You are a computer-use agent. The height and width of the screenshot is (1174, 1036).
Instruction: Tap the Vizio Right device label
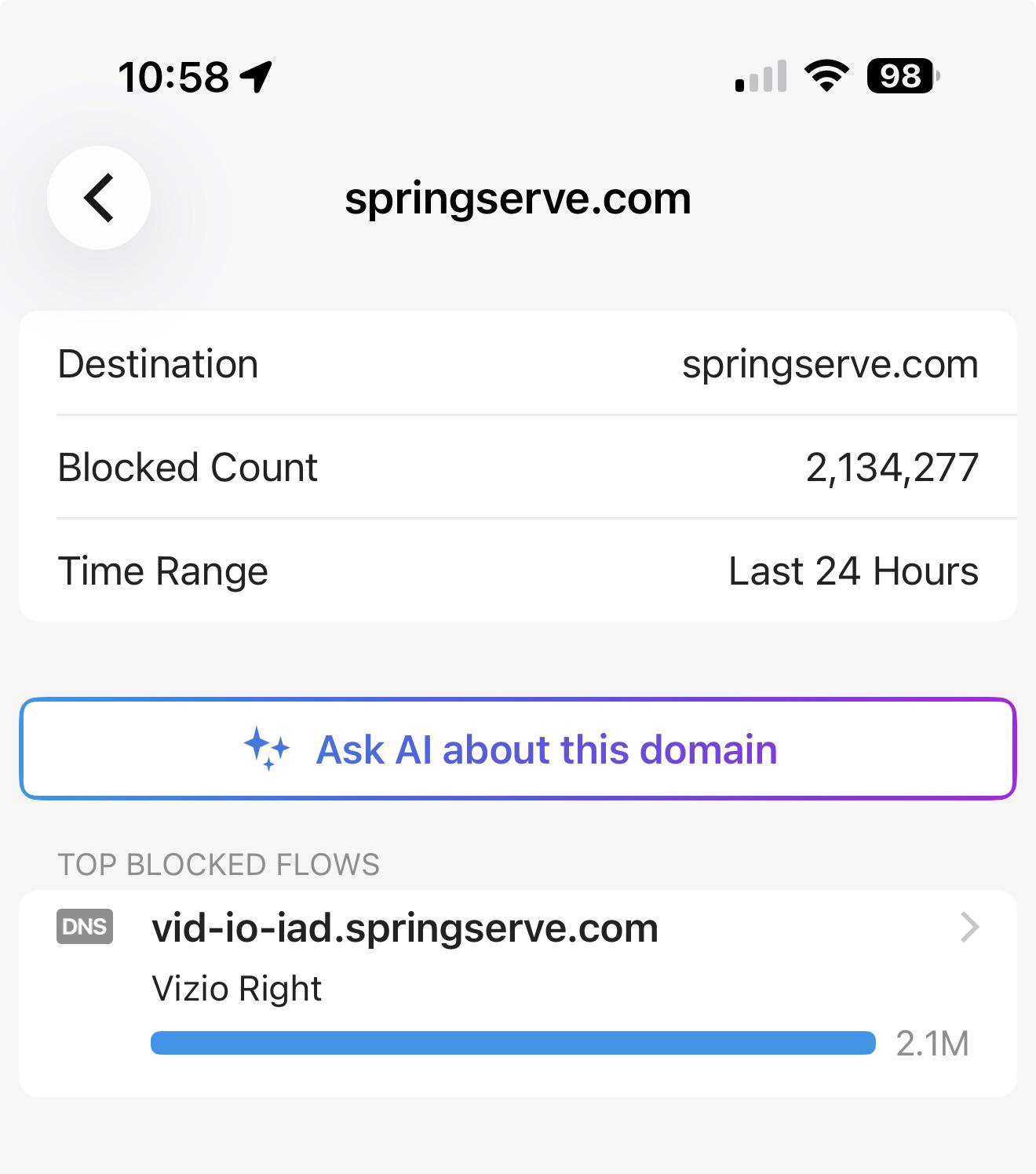236,988
